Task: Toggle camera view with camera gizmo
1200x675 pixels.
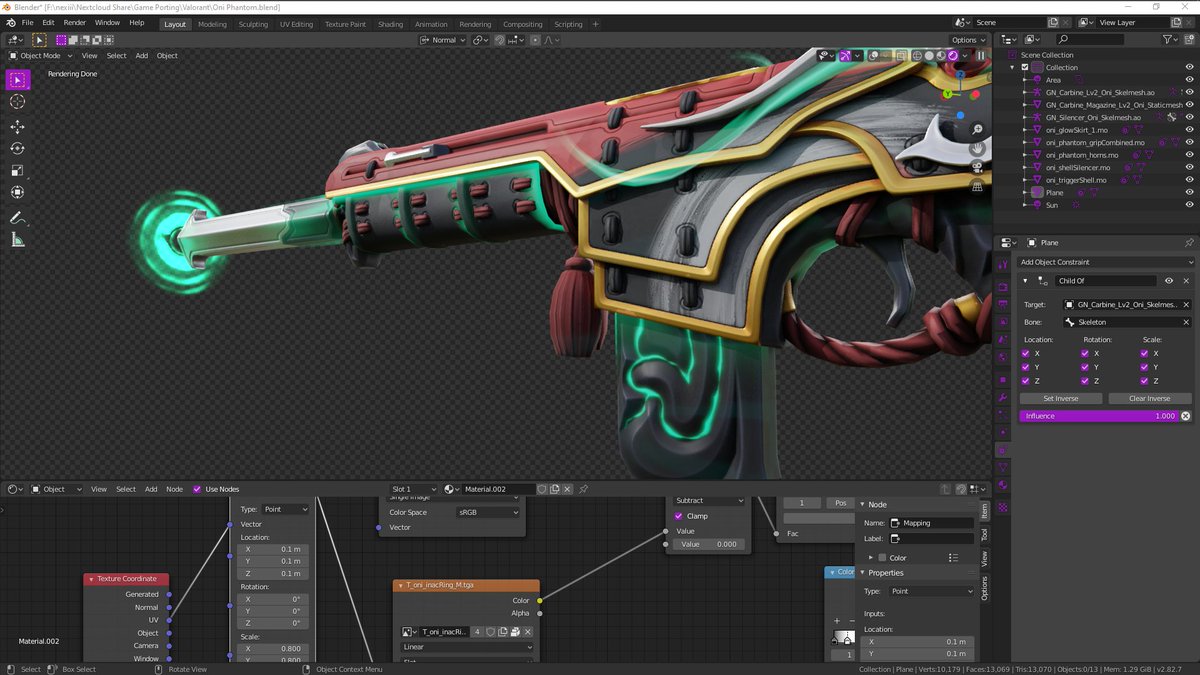Action: coord(978,168)
